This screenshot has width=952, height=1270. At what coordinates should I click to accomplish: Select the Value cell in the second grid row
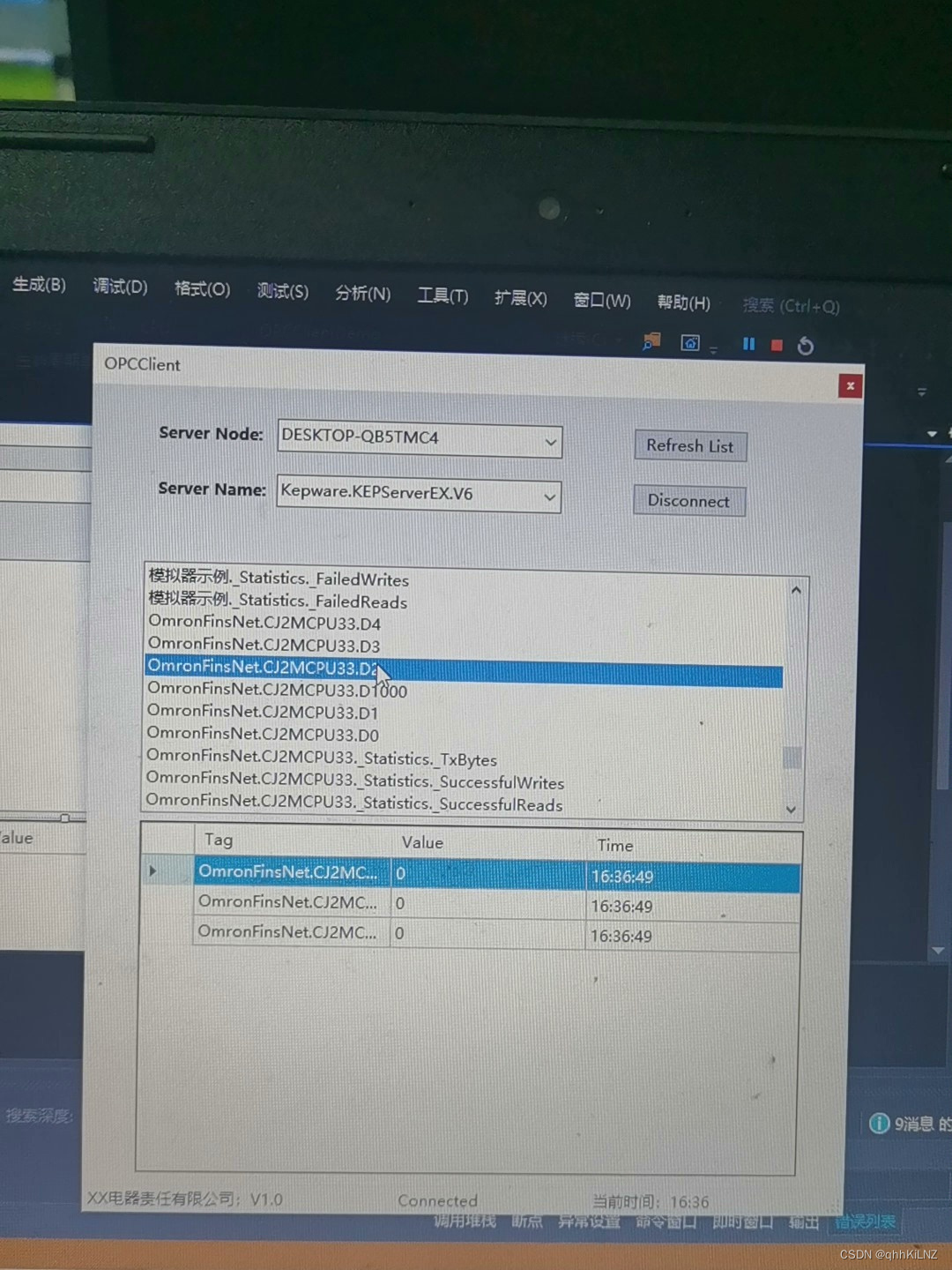489,904
